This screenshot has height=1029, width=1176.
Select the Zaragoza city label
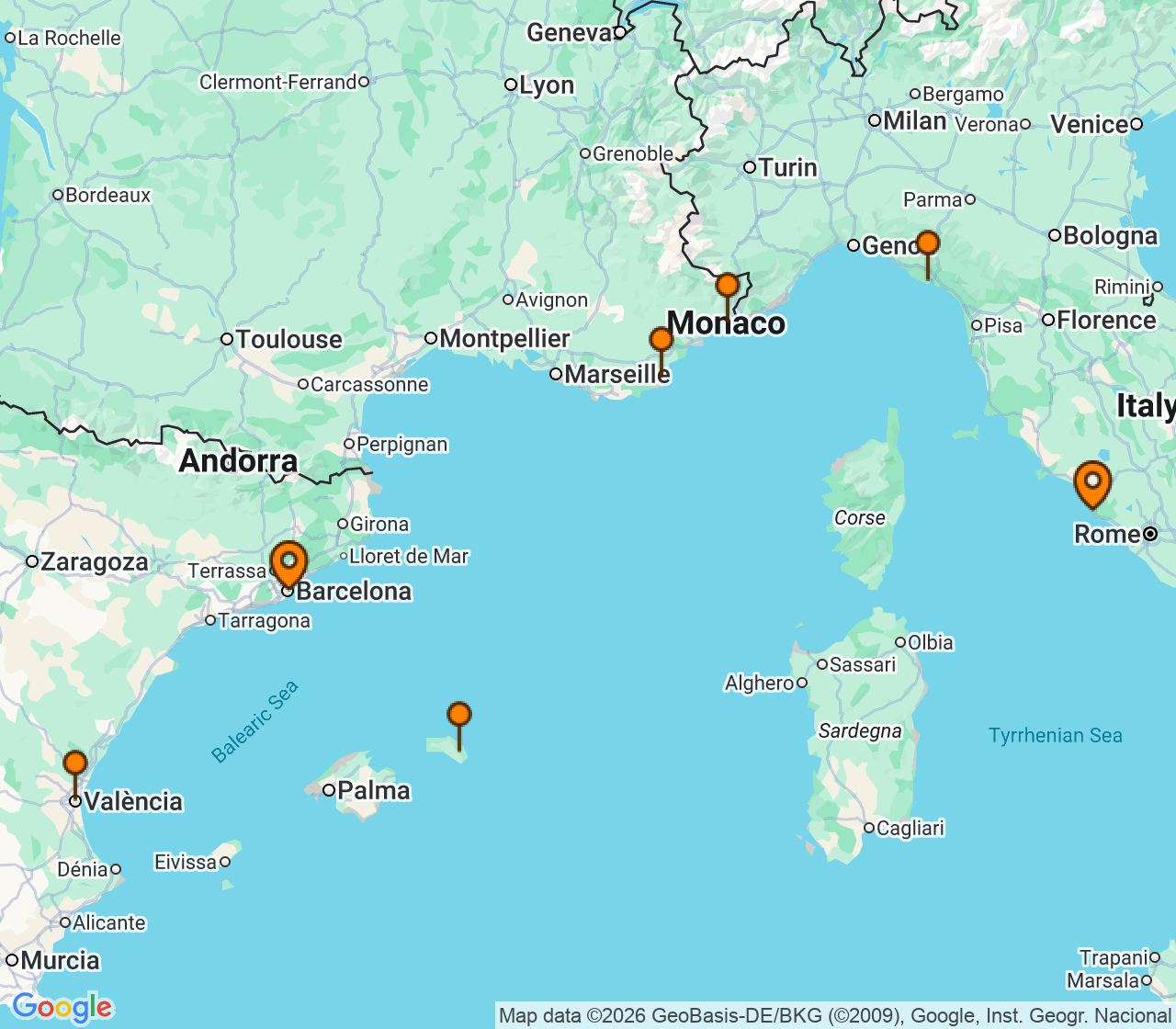(x=95, y=562)
